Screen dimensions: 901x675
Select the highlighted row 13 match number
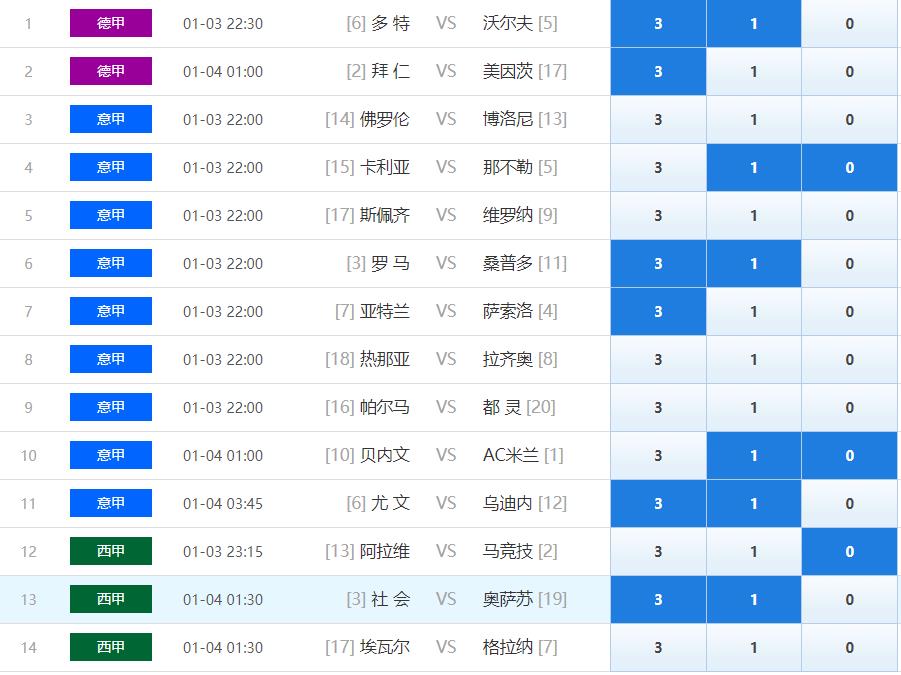click(x=28, y=600)
